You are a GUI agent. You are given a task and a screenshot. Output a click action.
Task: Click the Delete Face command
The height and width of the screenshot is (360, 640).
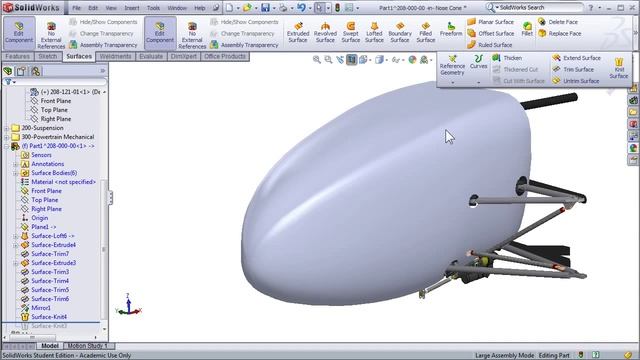pos(558,22)
